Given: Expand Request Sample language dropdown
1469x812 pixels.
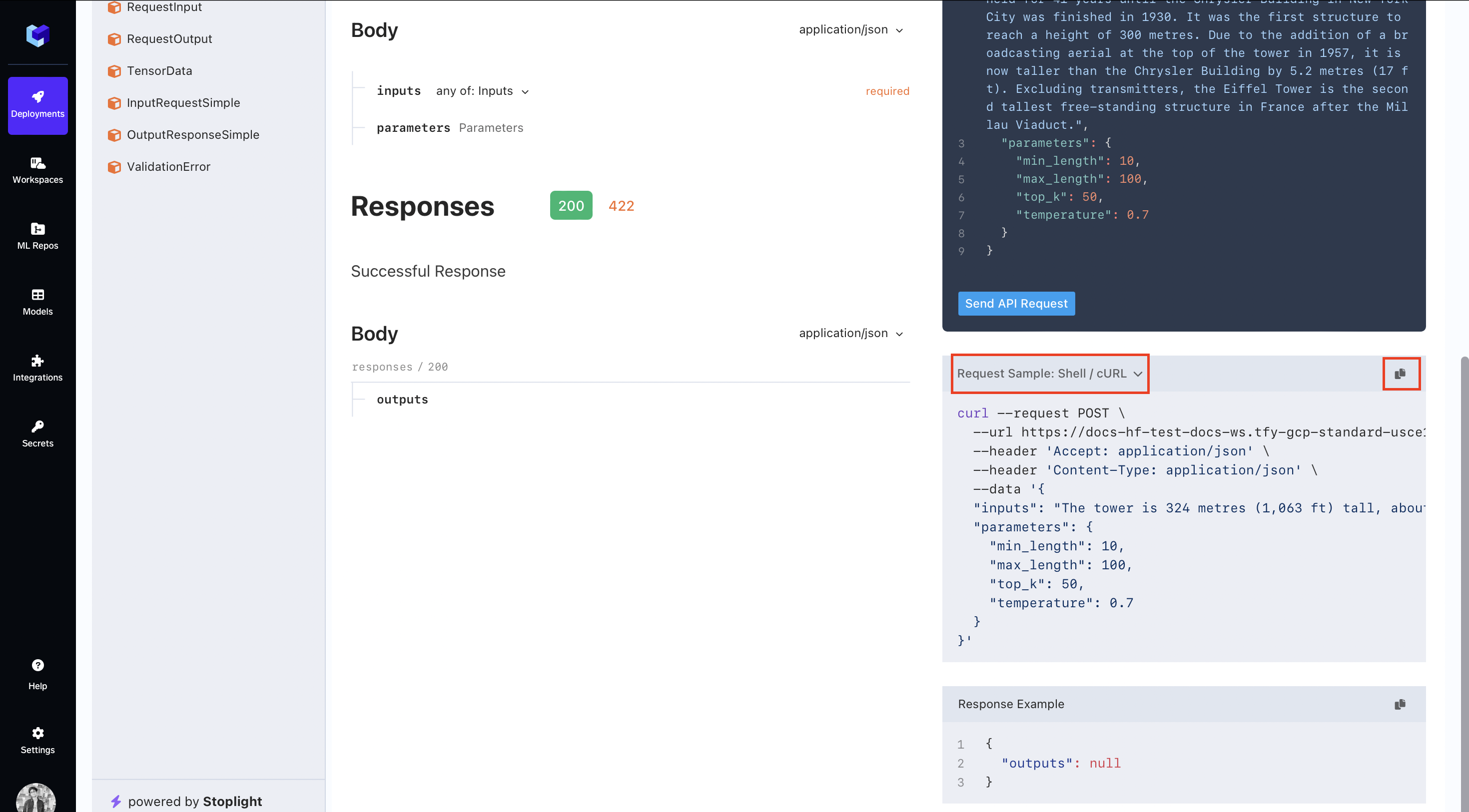Looking at the screenshot, I should (1049, 373).
